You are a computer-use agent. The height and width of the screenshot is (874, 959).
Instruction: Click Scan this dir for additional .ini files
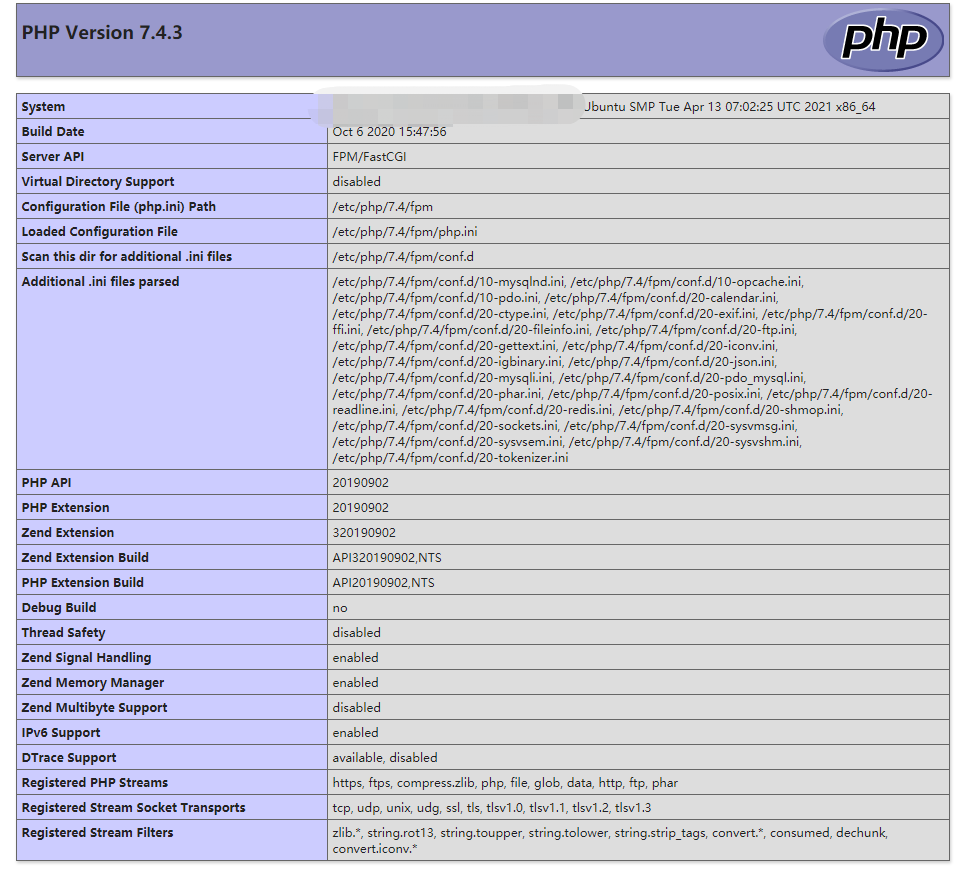127,257
